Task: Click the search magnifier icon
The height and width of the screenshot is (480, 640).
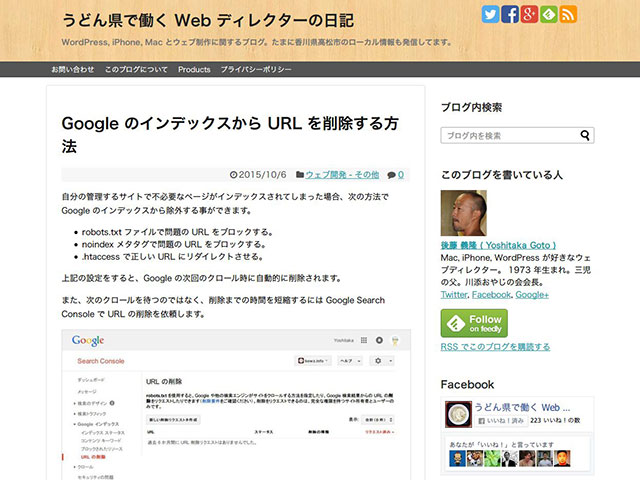Action: (x=585, y=135)
